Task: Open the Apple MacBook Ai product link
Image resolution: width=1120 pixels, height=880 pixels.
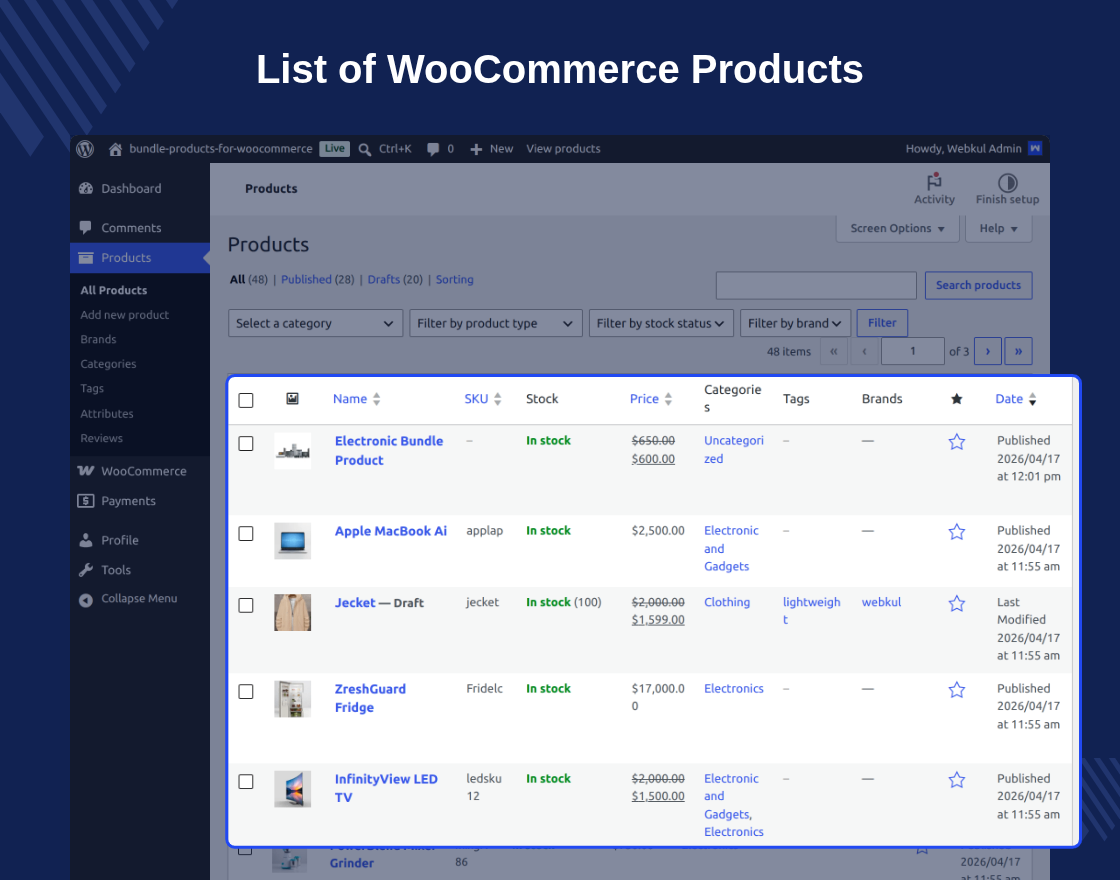Action: click(x=391, y=531)
